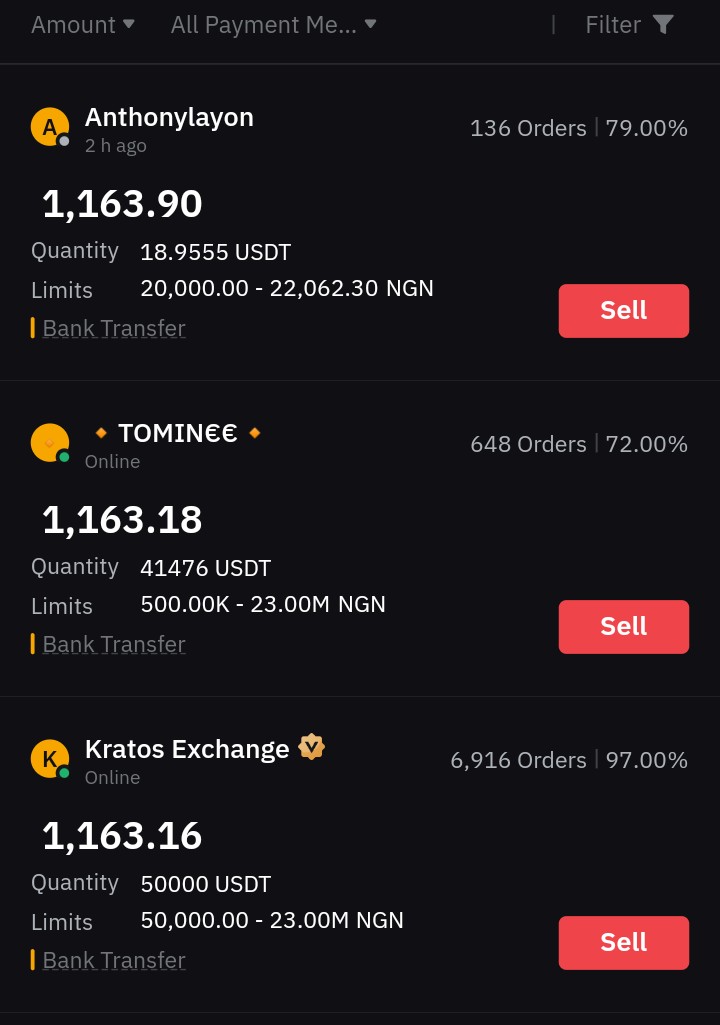Click Bank Transfer under Kratos Exchange's offer
This screenshot has height=1025, width=720.
114,960
